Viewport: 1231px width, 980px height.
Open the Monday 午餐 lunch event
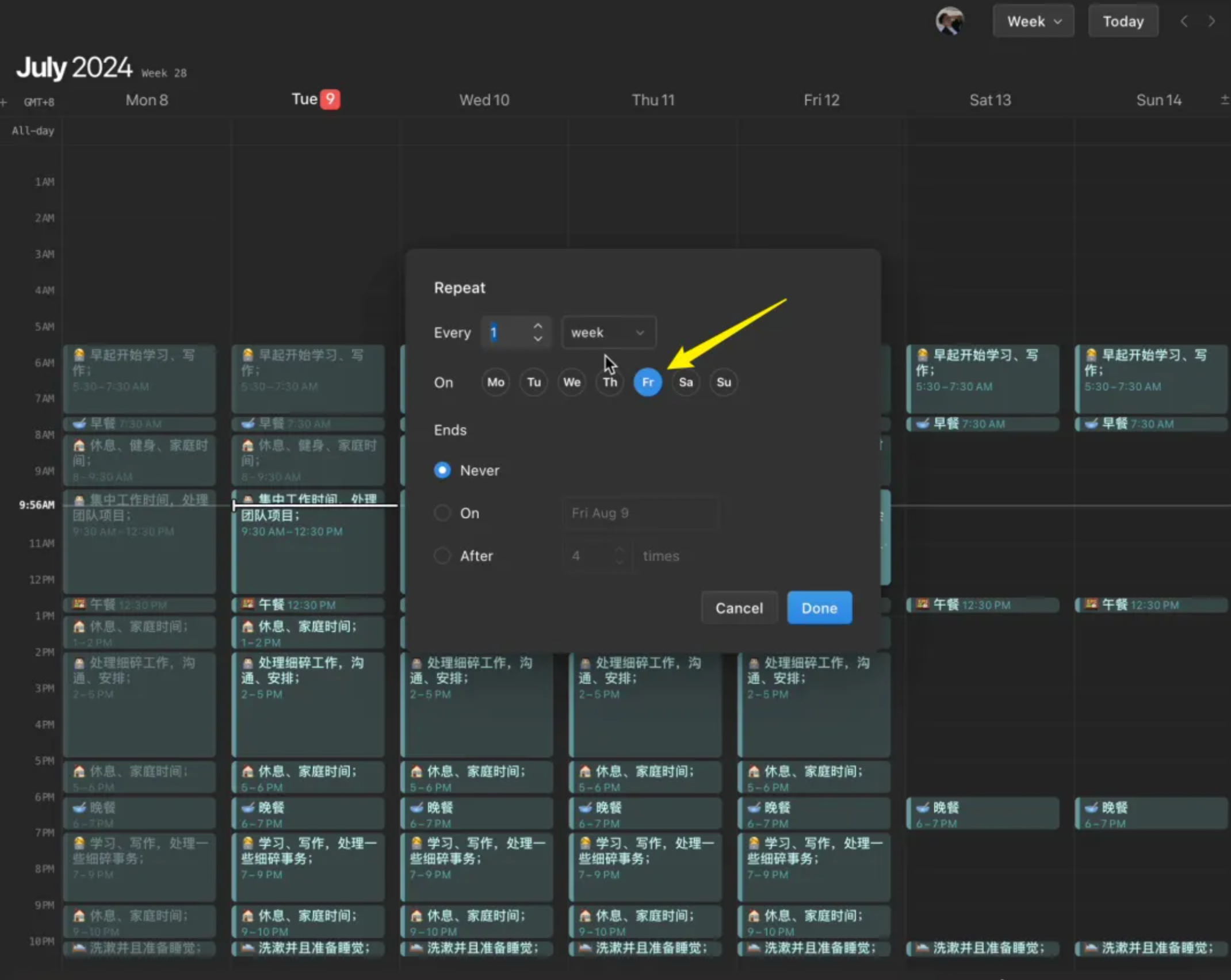pyautogui.click(x=140, y=604)
